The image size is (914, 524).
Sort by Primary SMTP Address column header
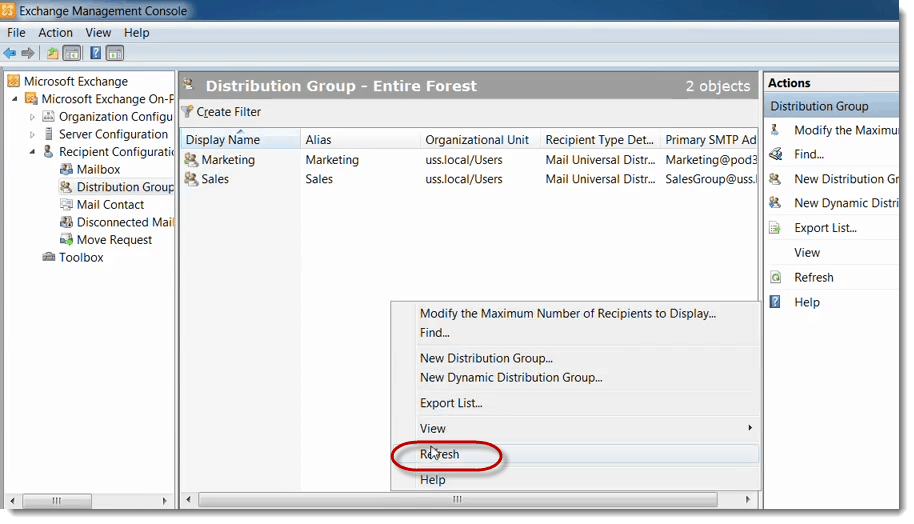[x=709, y=140]
